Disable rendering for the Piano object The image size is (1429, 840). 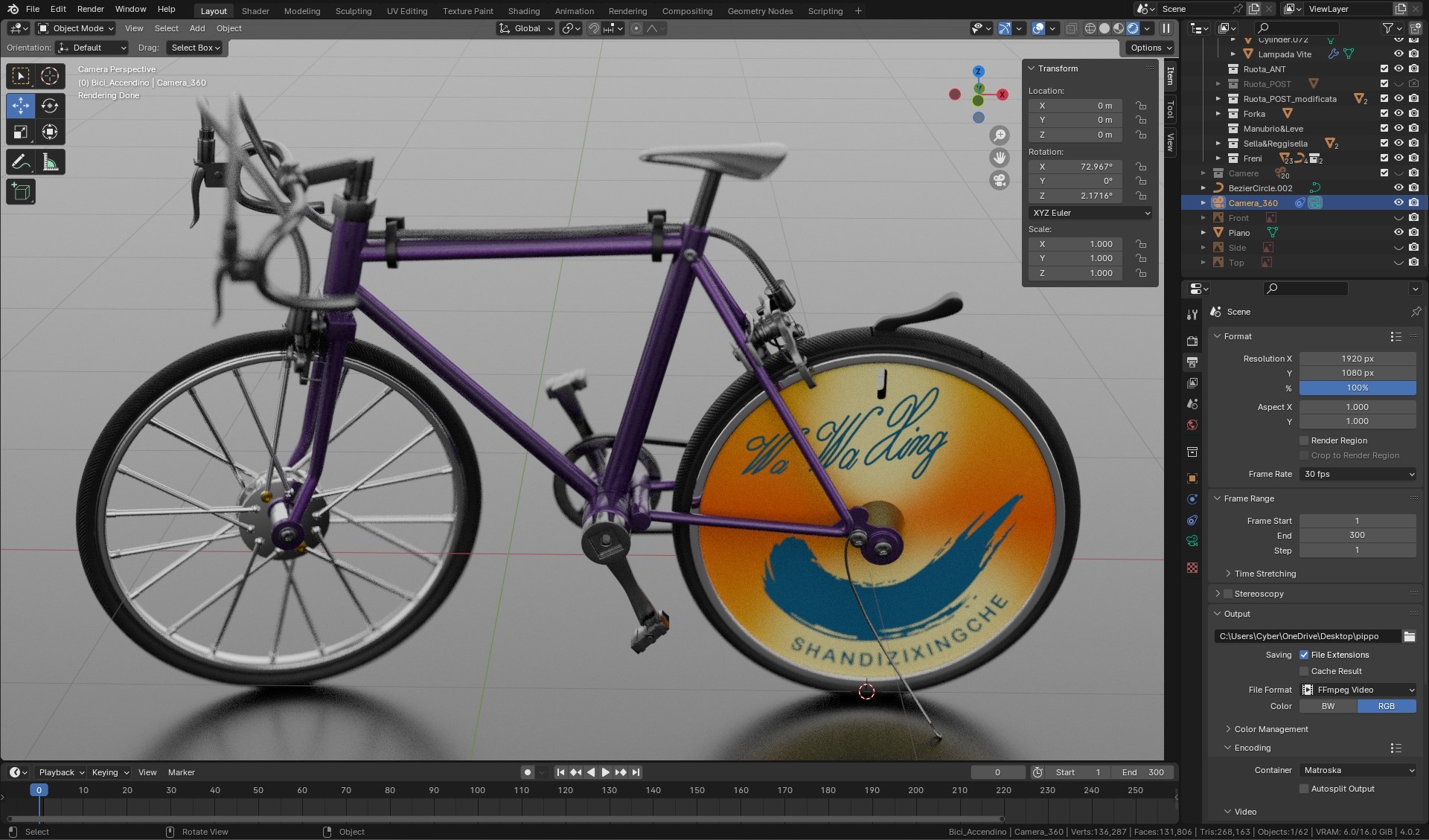point(1413,232)
